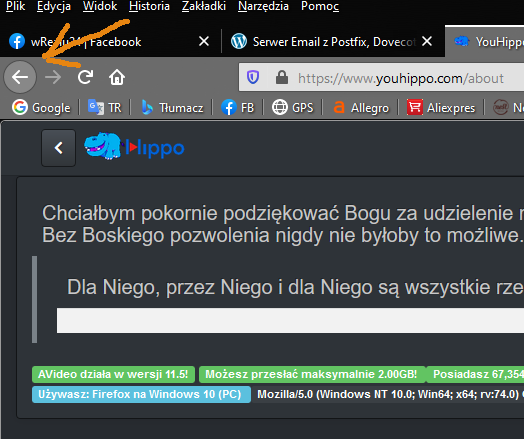Click the Używasz: Firefox na Windows 10 badge
Image resolution: width=524 pixels, height=439 pixels.
pos(141,394)
